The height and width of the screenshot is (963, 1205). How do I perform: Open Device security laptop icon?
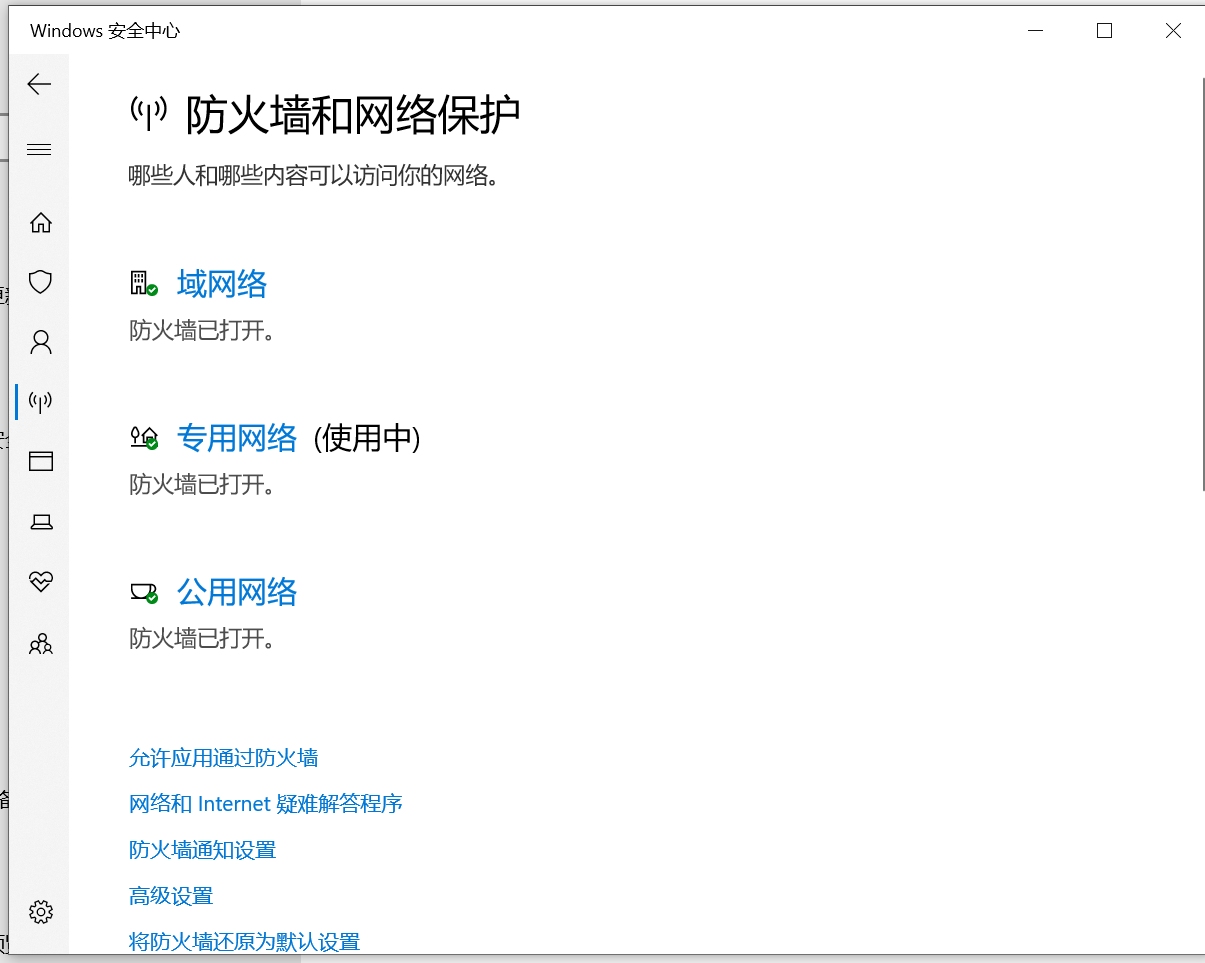pyautogui.click(x=40, y=521)
